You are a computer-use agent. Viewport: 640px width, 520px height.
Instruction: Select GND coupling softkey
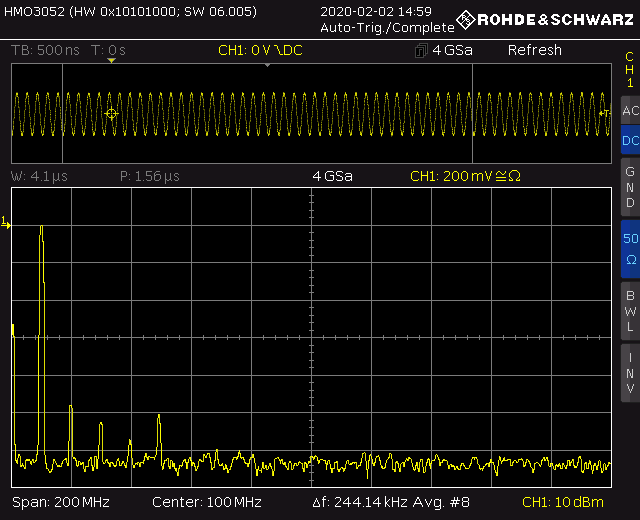pos(630,187)
